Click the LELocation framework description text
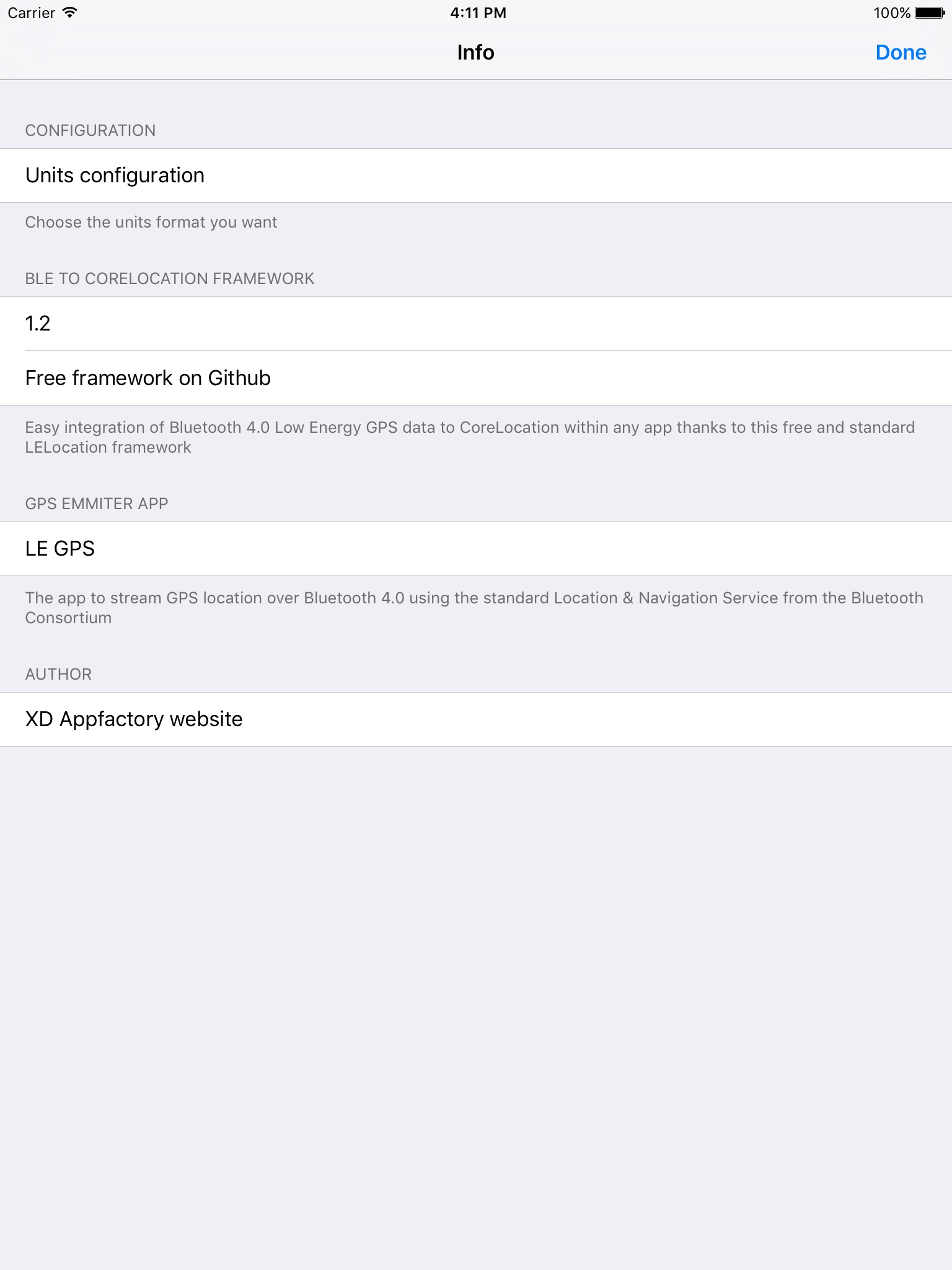Viewport: 952px width, 1270px height. 470,437
